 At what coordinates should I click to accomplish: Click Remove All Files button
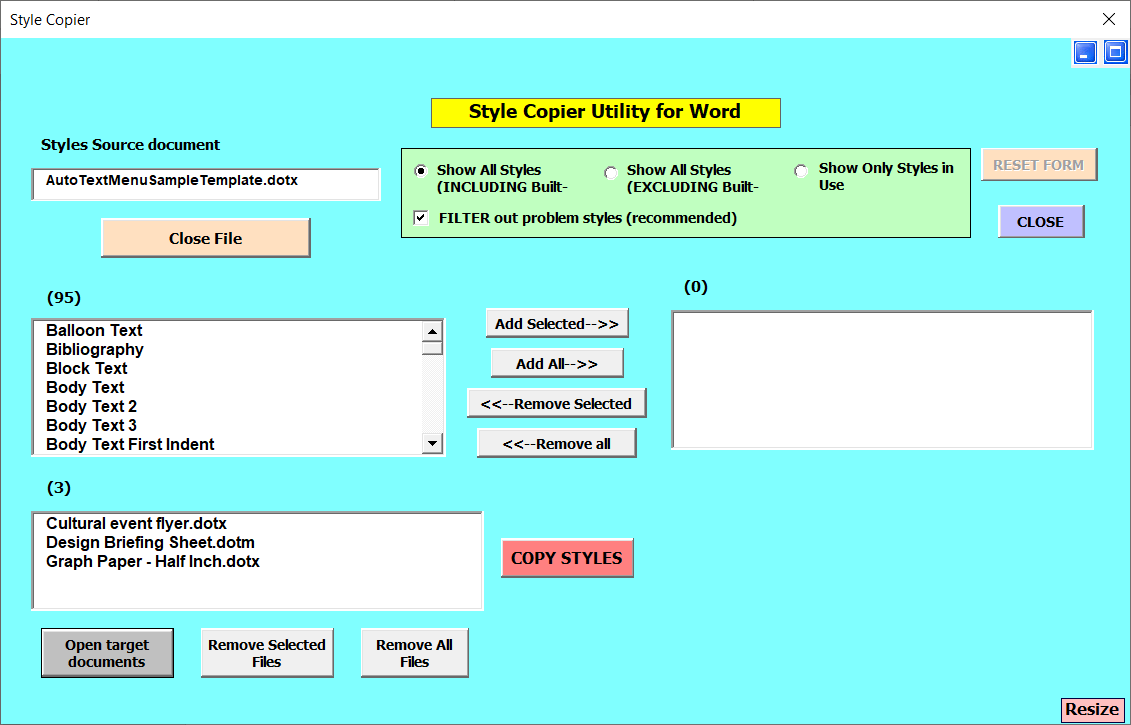414,653
